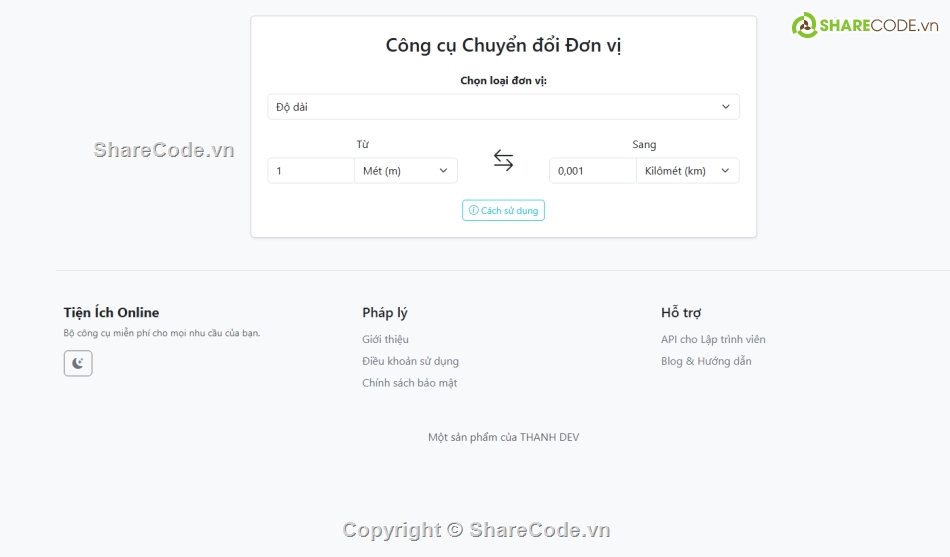Viewport: 950px width, 557px height.
Task: Click the Chọn loại đơn vị label
Action: 503,80
